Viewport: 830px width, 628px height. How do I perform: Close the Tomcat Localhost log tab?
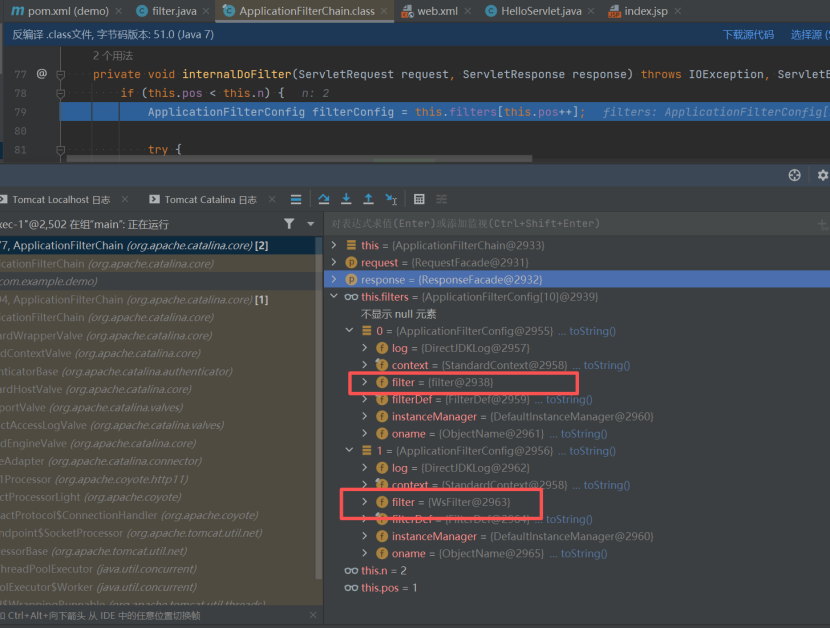[125, 199]
